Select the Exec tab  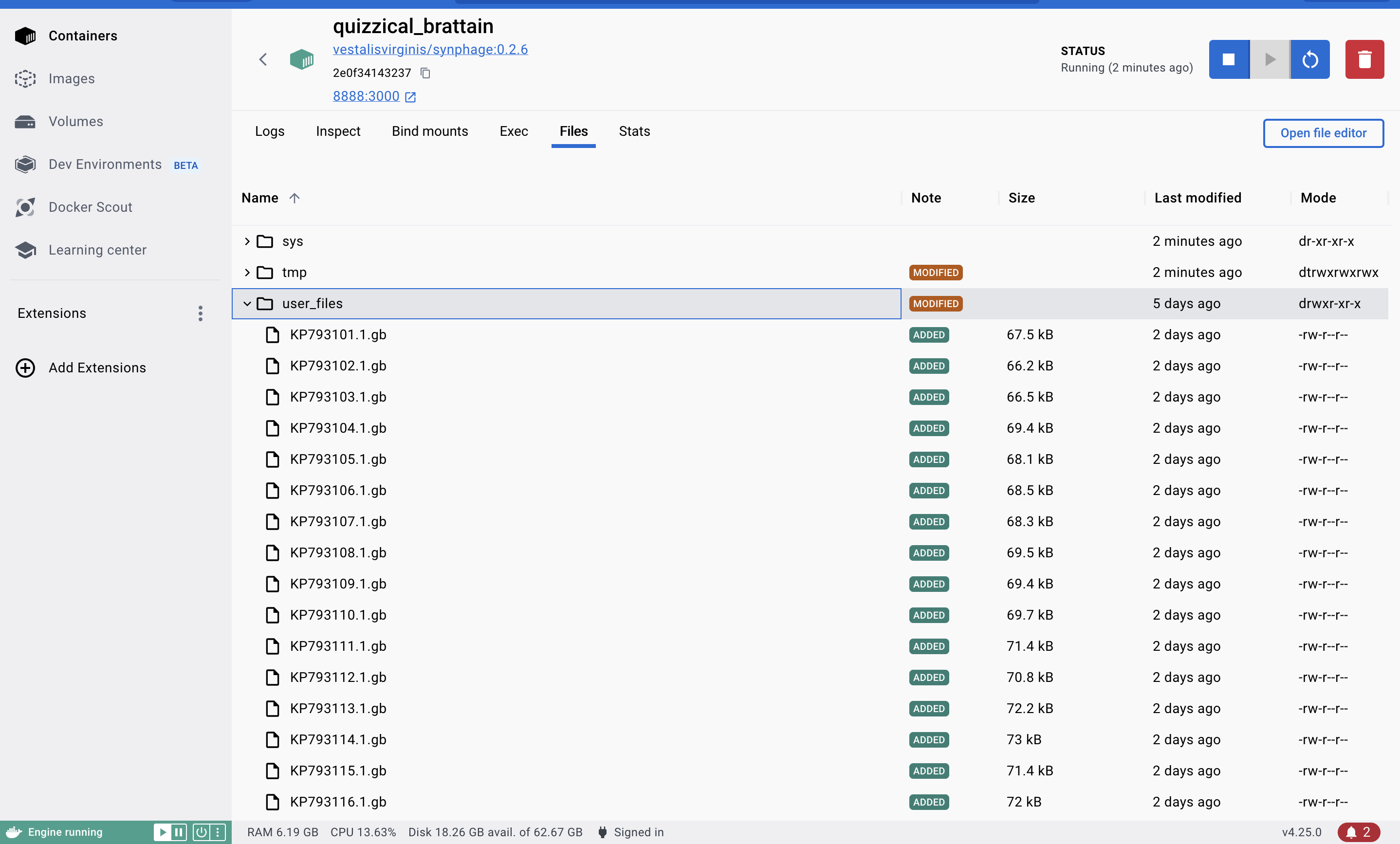pos(514,131)
